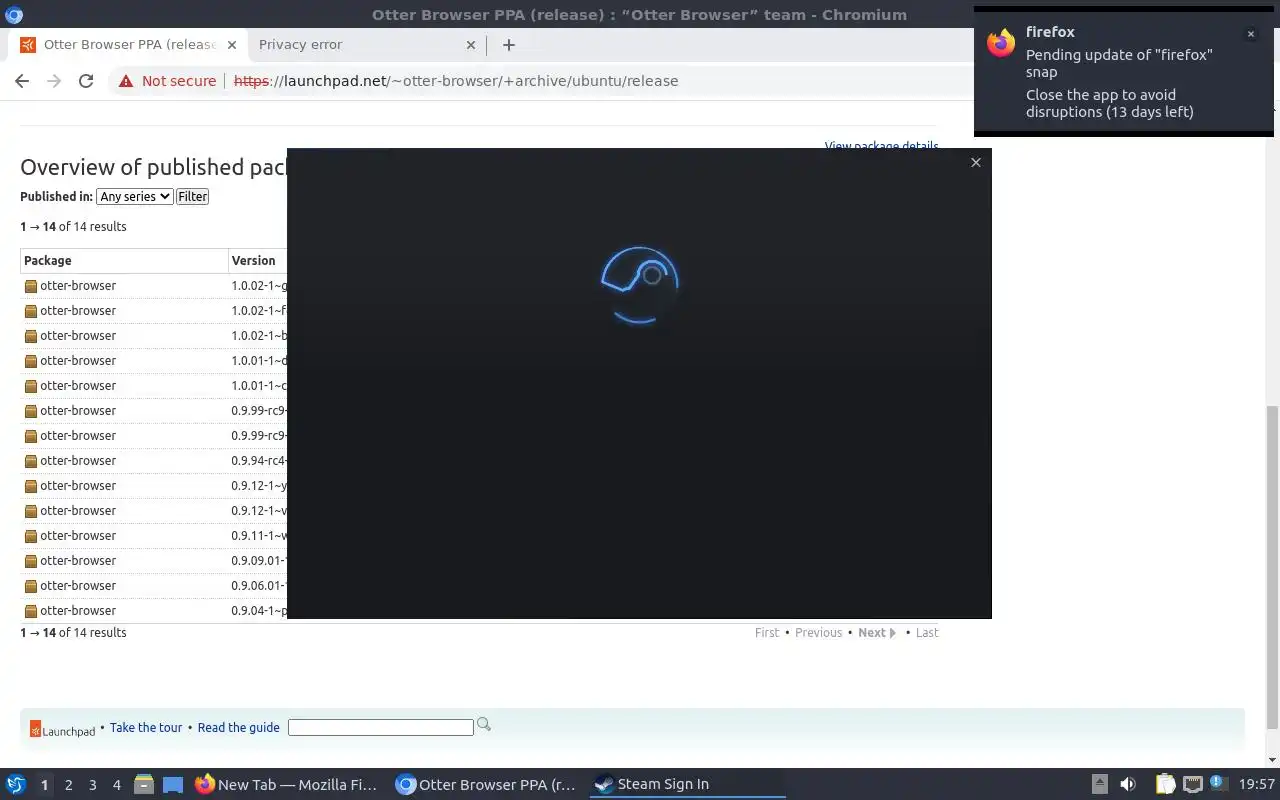1280x800 pixels.
Task: Click the package icon in the 0.9.09.01 row
Action: pos(31,561)
